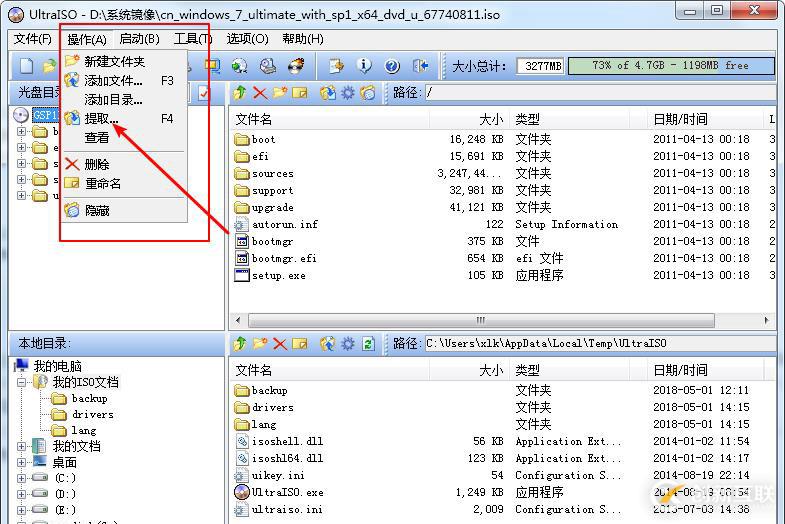This screenshot has width=785, height=524.
Task: Click the 3277MB total size field
Action: pos(541,66)
